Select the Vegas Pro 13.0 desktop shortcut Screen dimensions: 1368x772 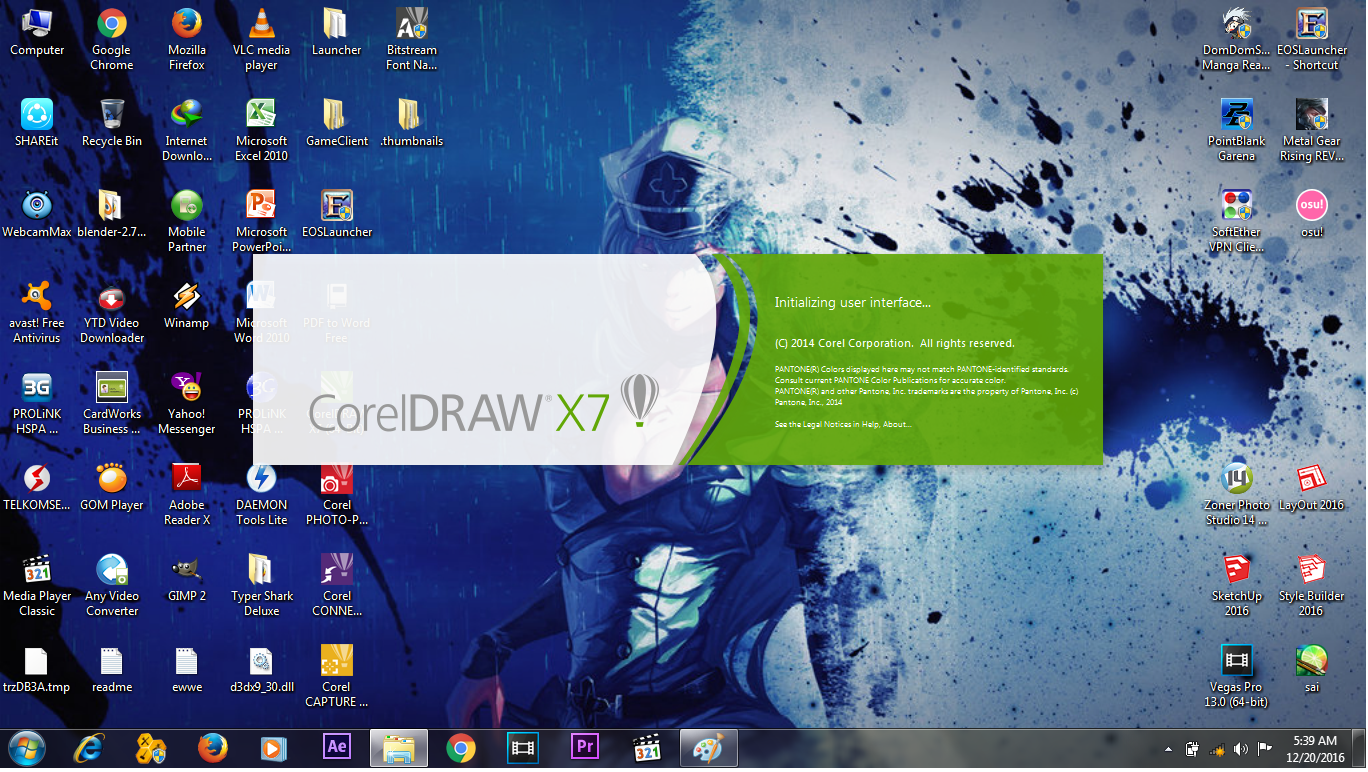click(1236, 677)
